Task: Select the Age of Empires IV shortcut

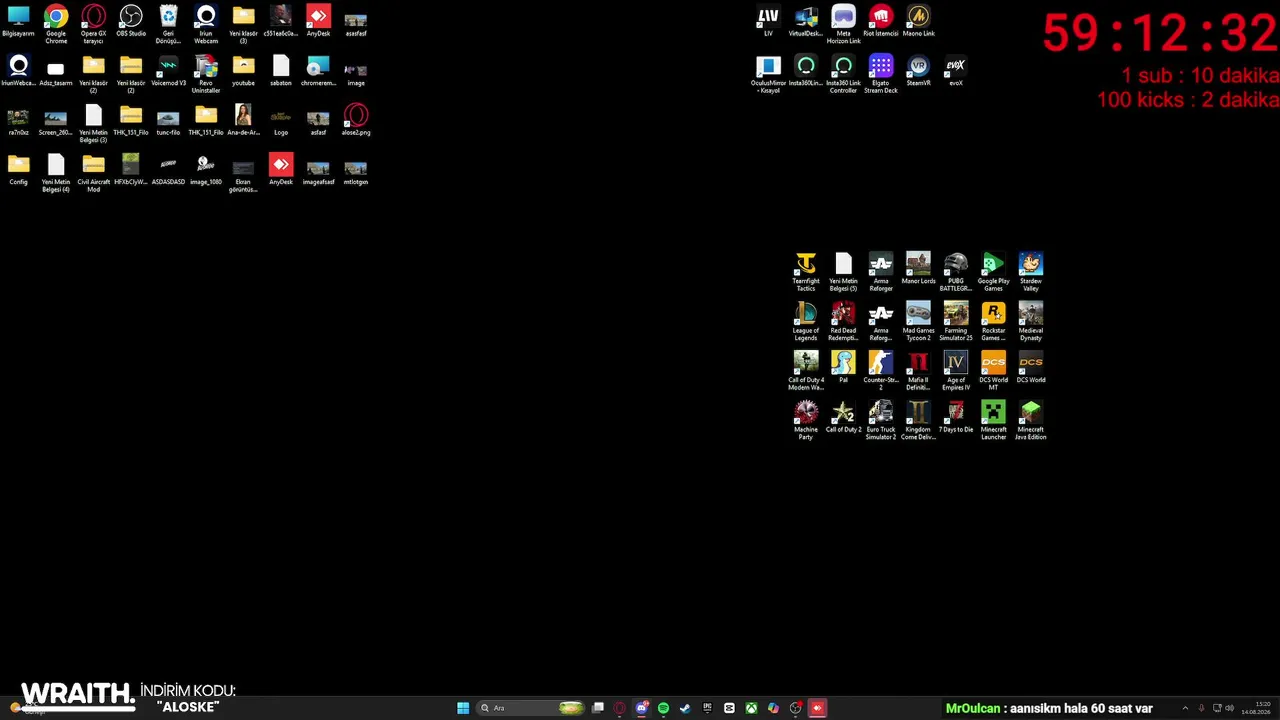Action: [x=956, y=371]
